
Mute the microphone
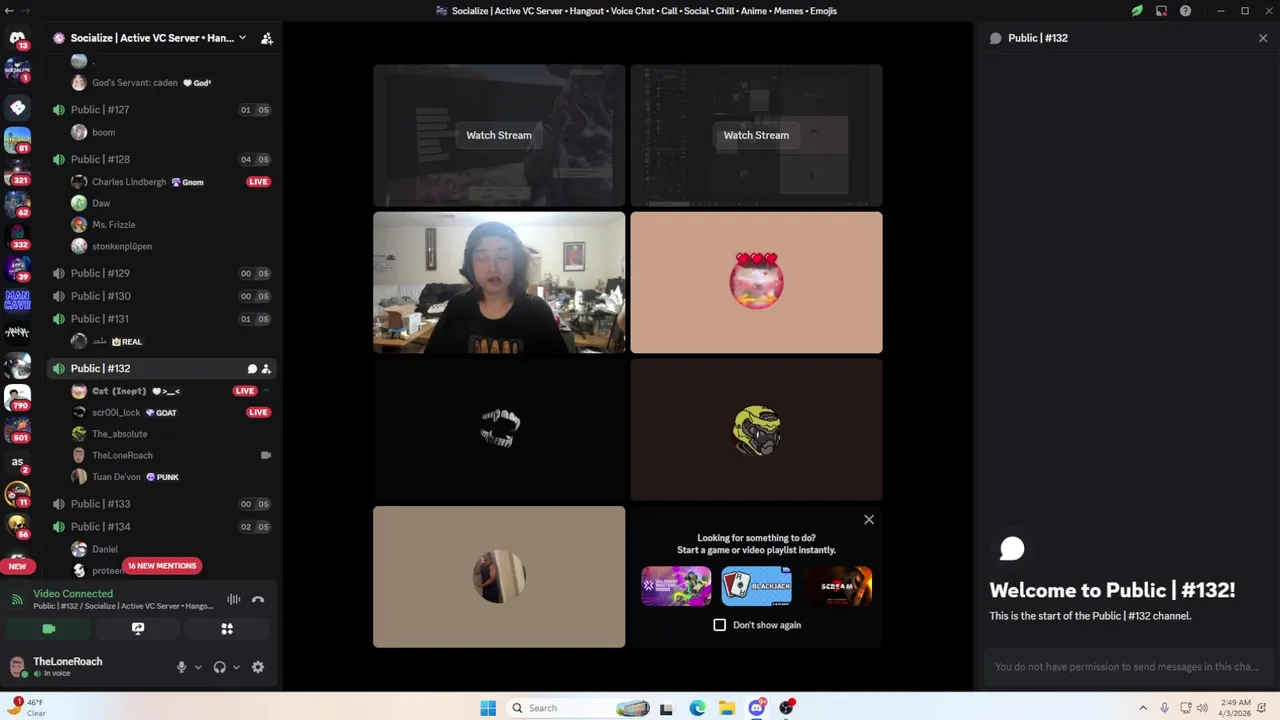pos(181,667)
